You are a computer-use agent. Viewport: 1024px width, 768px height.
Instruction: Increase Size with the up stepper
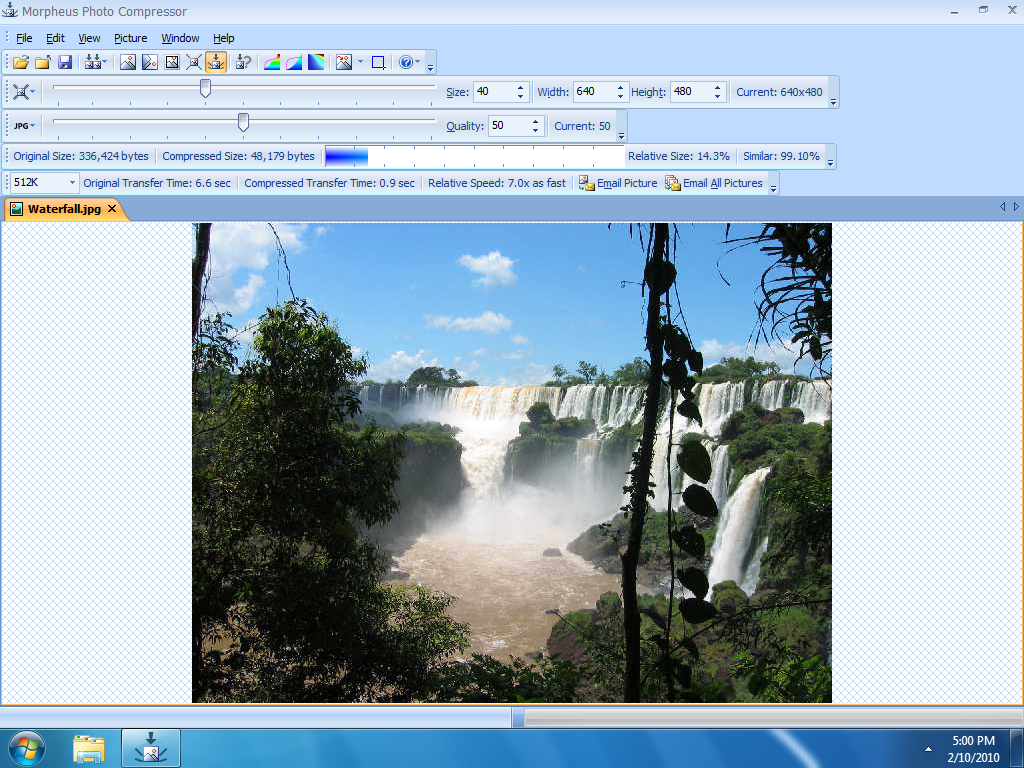point(520,88)
